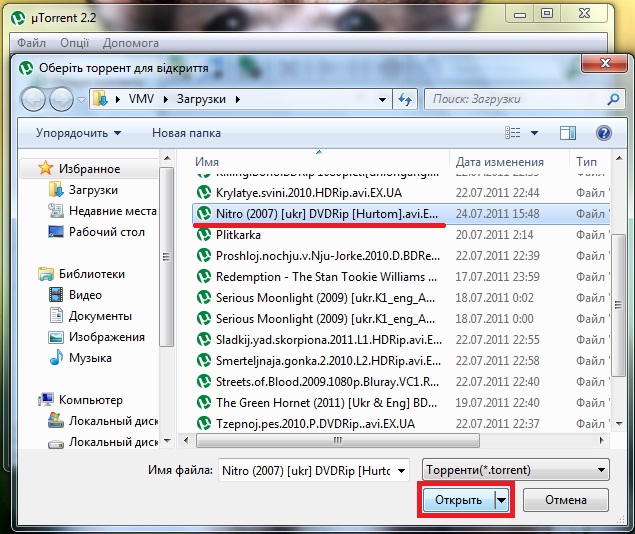Image resolution: width=635 pixels, height=534 pixels.
Task: Click the refresh icon beside the address bar
Action: click(405, 99)
